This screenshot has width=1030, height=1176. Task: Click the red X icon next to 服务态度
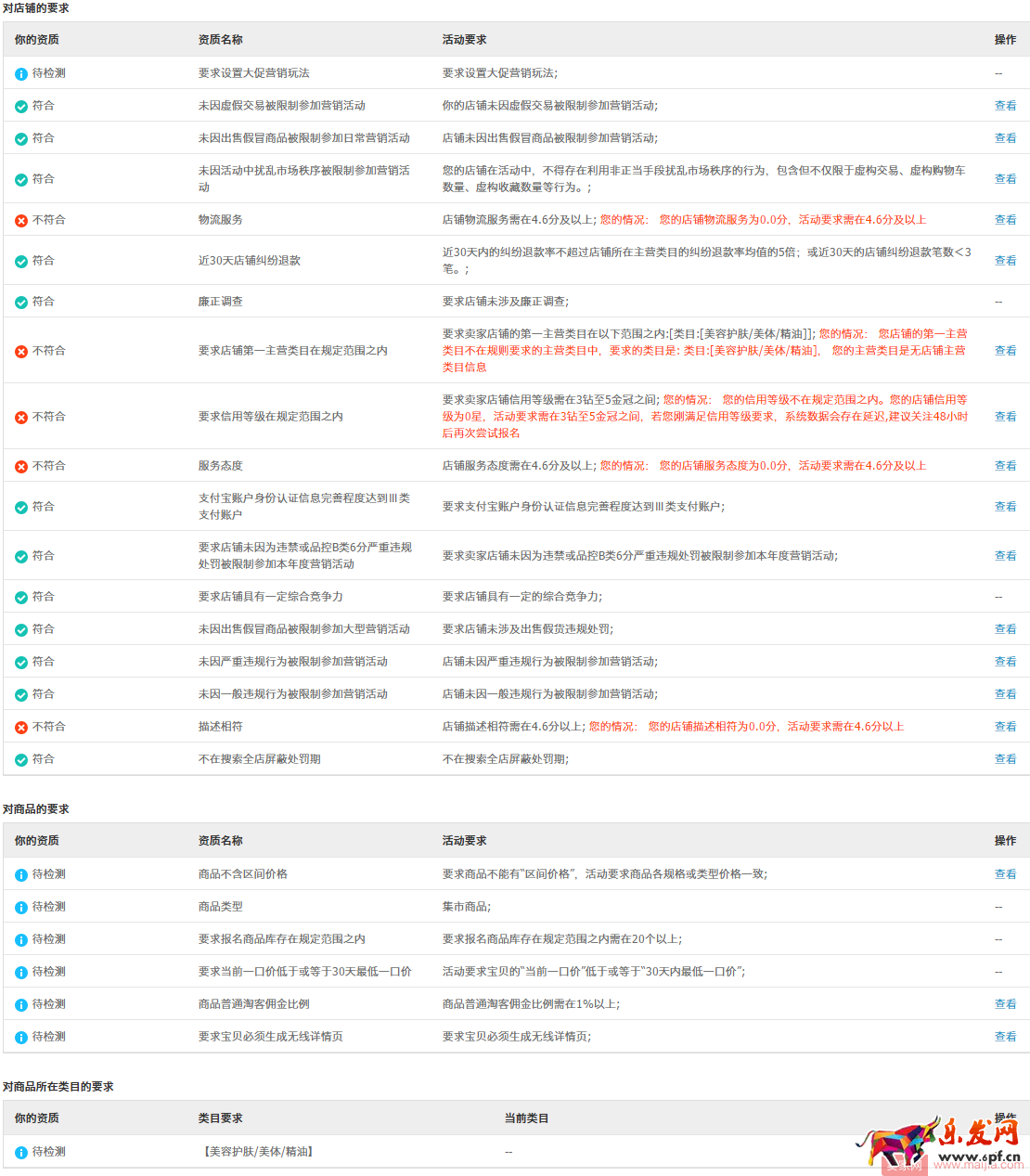pos(20,466)
